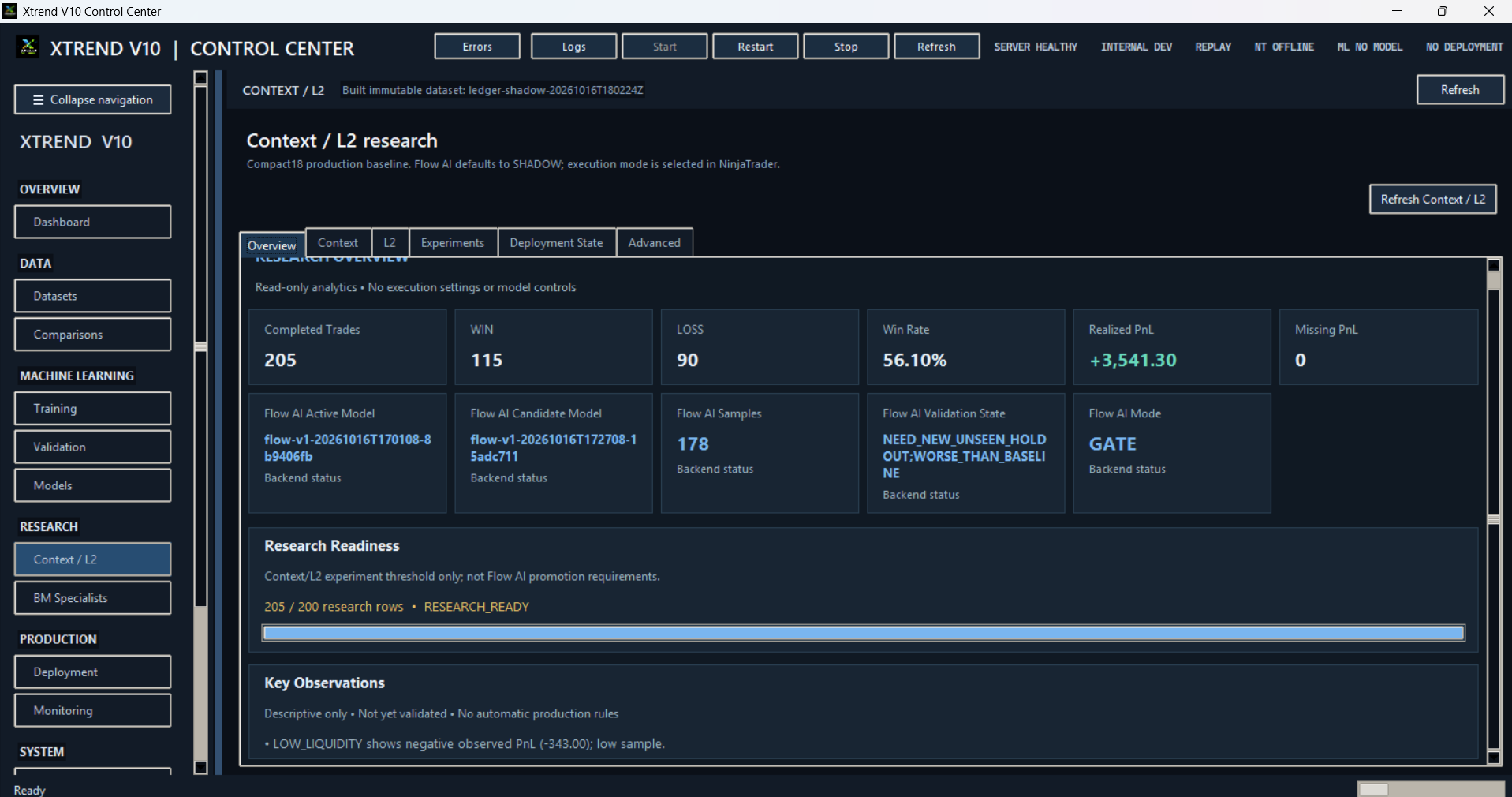This screenshot has height=797, width=1512.
Task: Click the app icon in the title bar
Action: click(10, 11)
